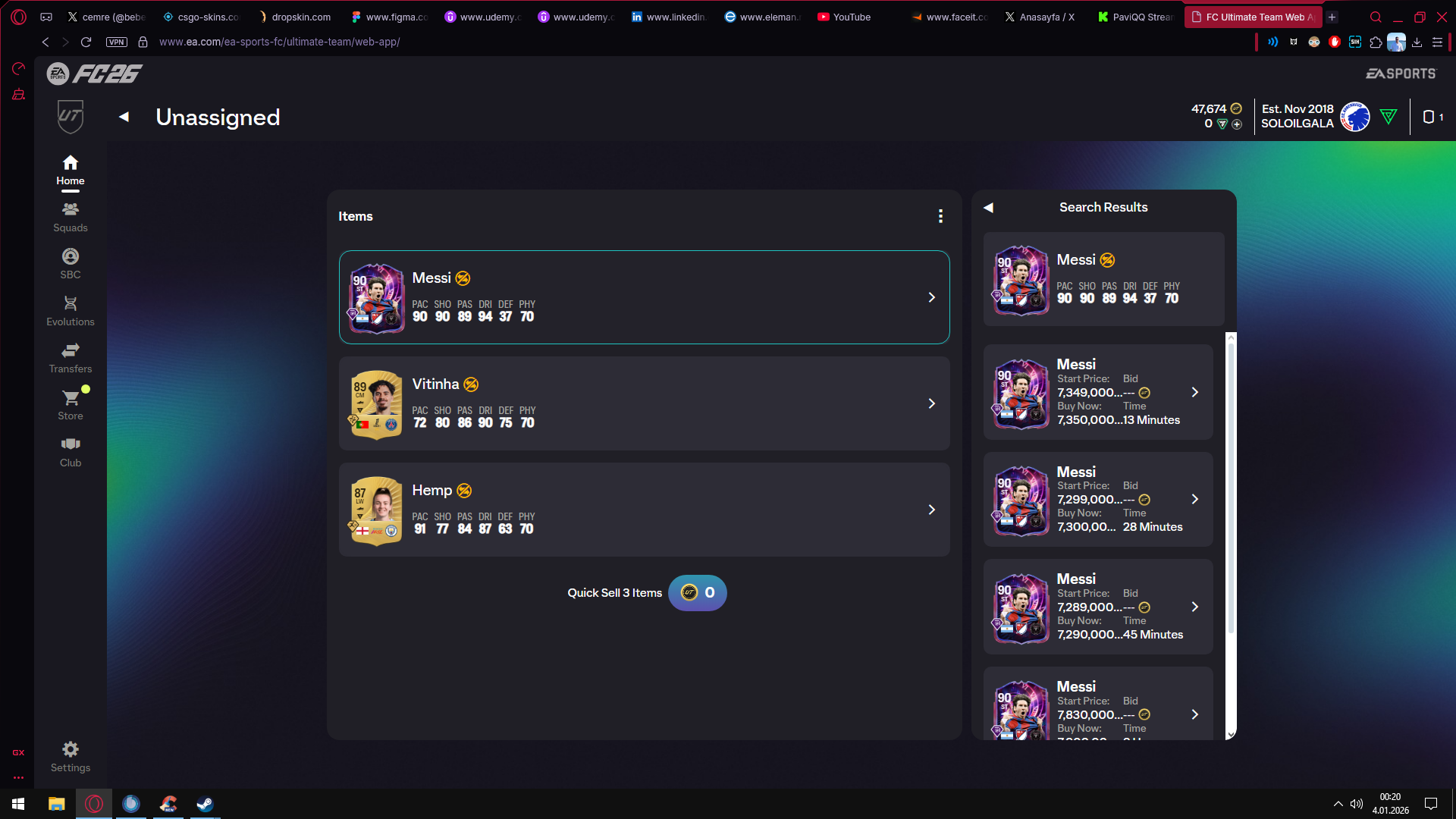
Task: Click the Quick Sell 3 Items button
Action: point(697,593)
